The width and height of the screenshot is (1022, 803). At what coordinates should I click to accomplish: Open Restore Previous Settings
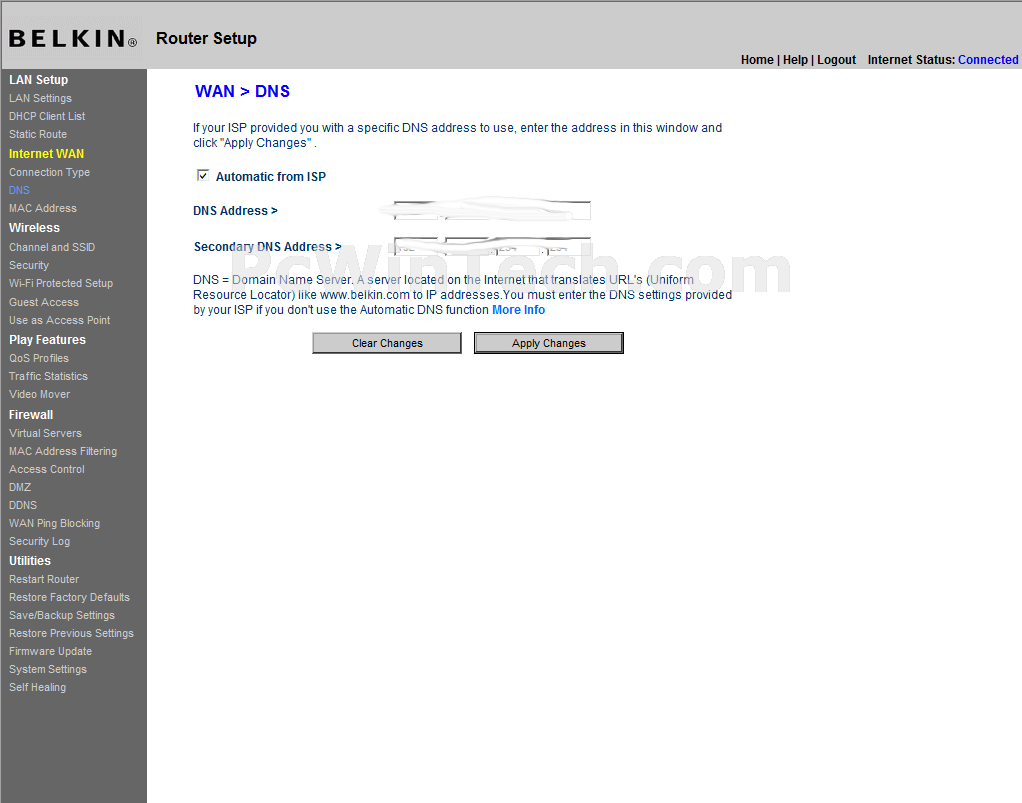71,634
